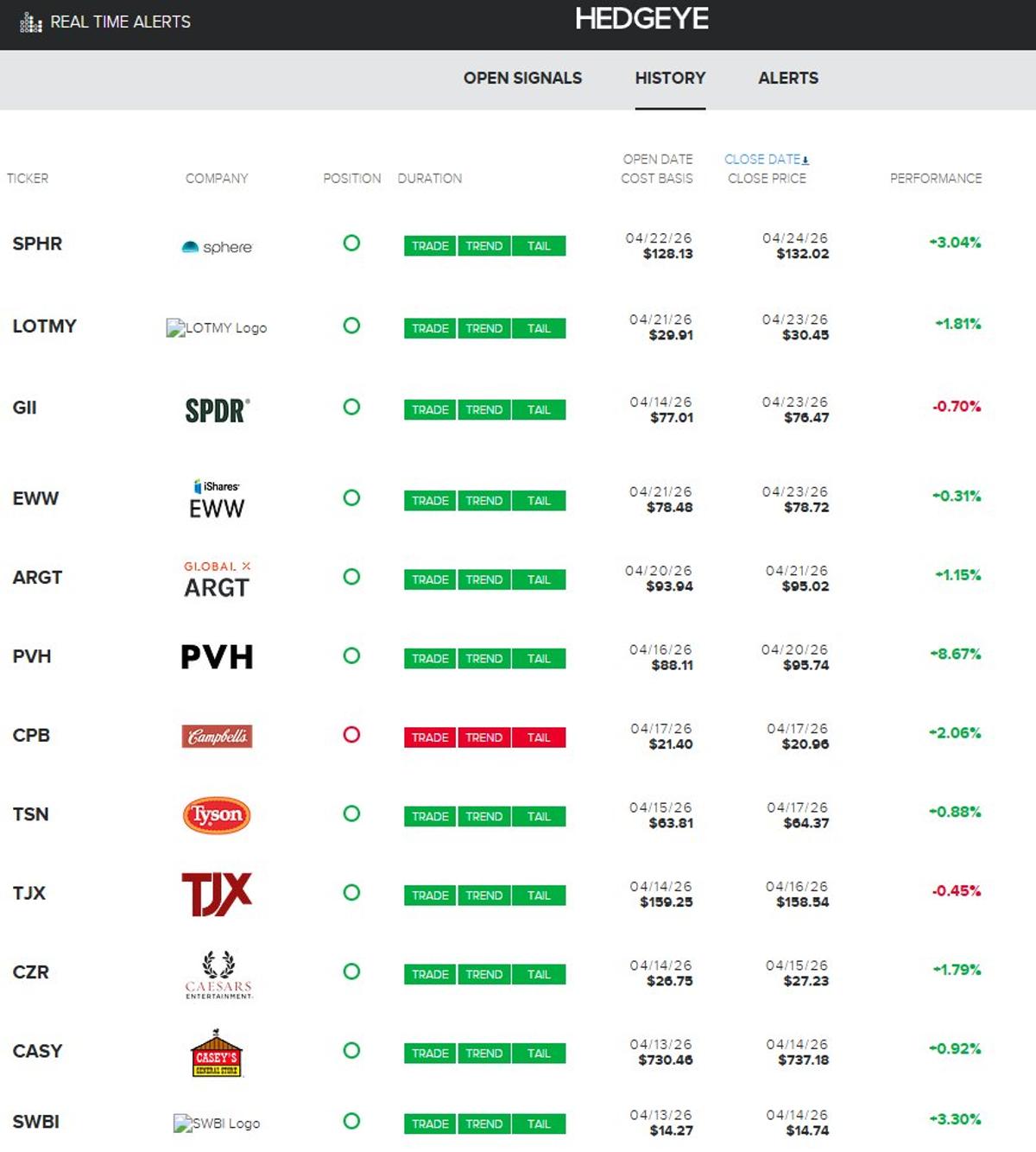Click the PVH company logo

(x=217, y=657)
